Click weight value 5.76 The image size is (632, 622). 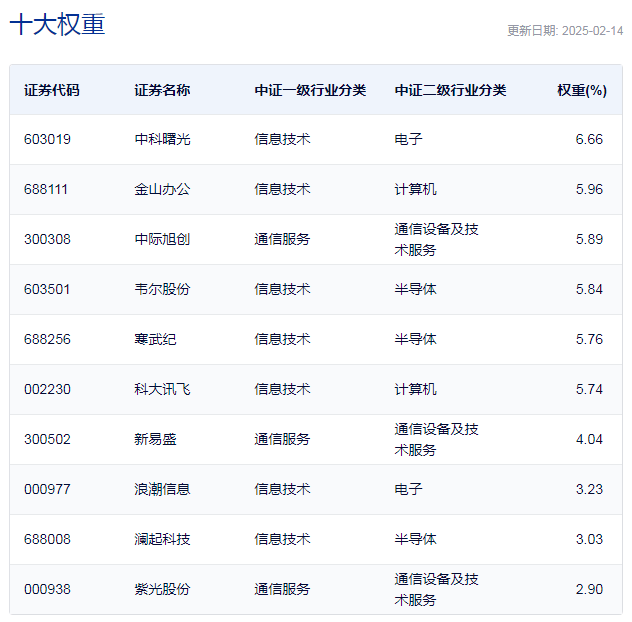(x=589, y=339)
